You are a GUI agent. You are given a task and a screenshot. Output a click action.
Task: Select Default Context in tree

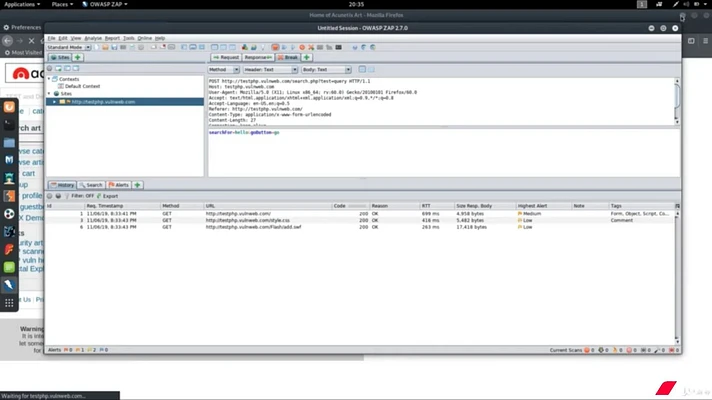pyautogui.click(x=82, y=86)
